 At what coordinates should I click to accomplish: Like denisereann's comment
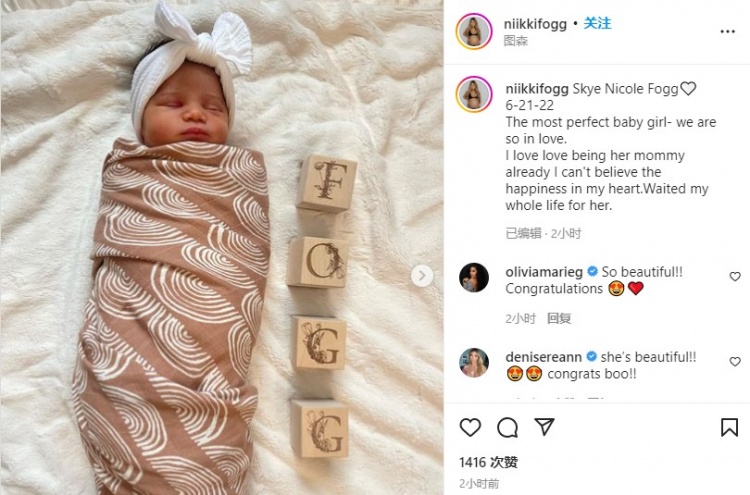click(735, 362)
